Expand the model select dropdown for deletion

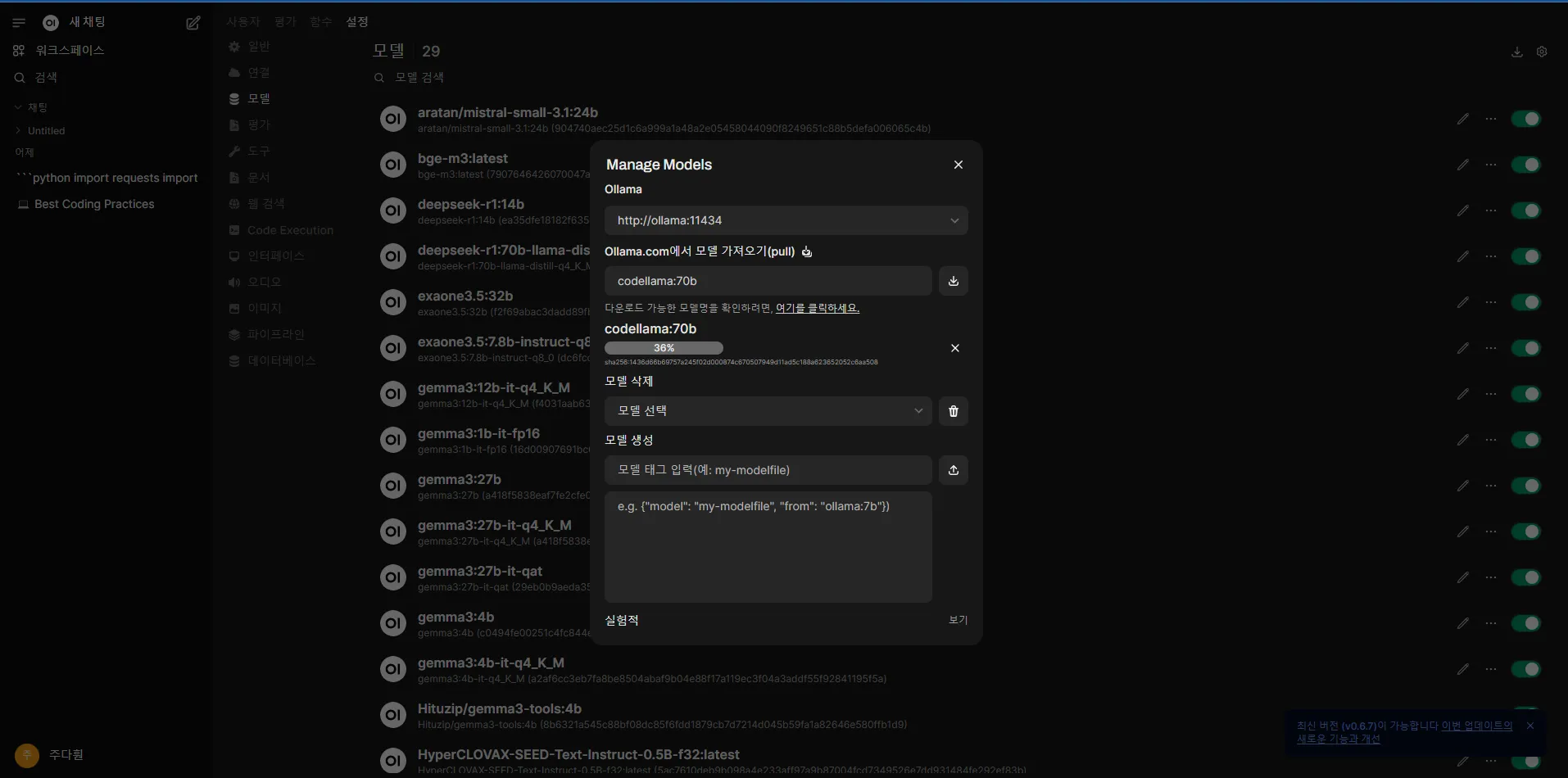coord(768,411)
